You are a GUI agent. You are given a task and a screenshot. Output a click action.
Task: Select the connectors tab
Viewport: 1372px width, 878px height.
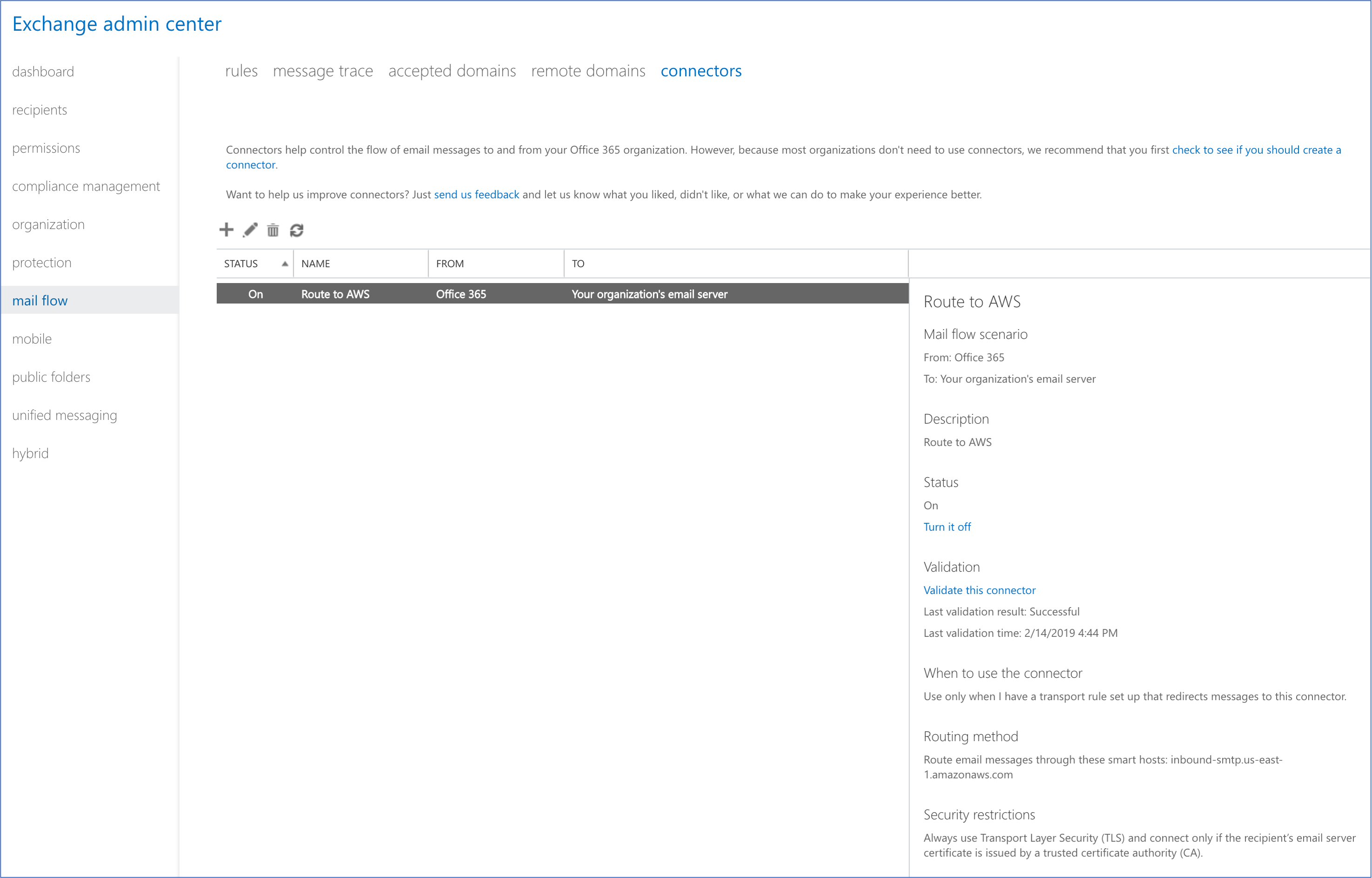701,71
